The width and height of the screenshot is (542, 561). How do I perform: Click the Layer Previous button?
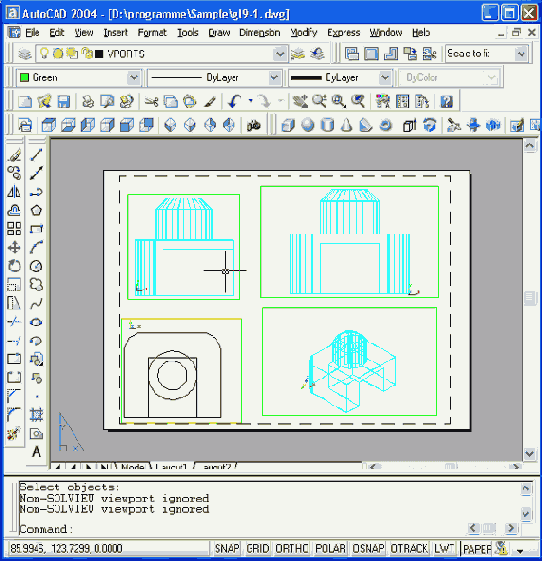click(317, 54)
